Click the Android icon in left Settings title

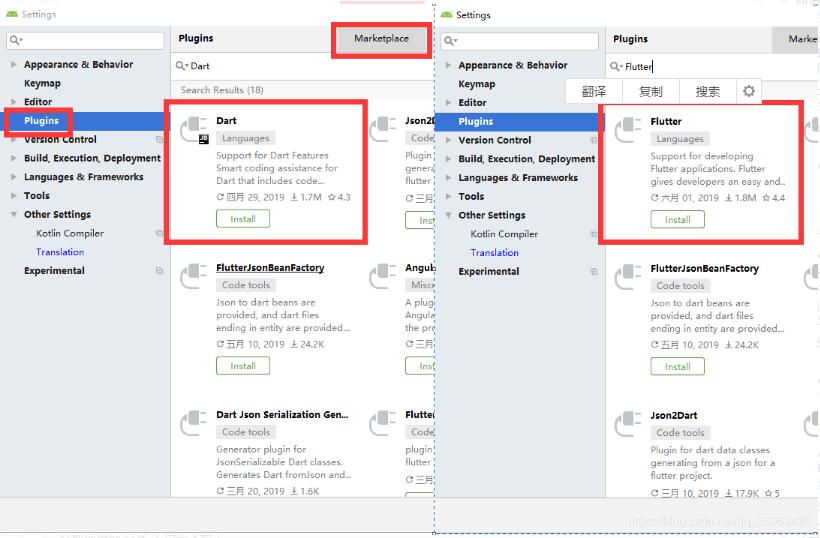12,14
